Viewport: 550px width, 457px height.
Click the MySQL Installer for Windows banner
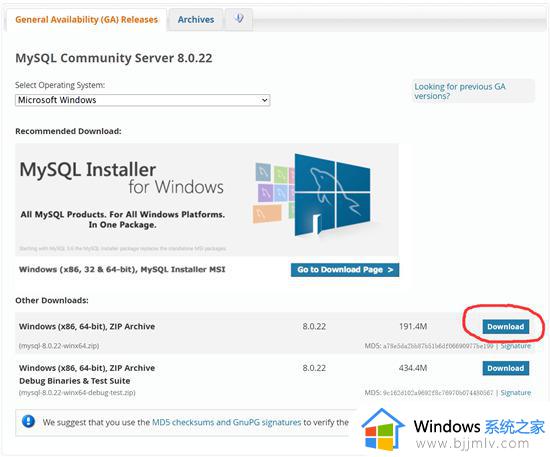click(x=207, y=199)
